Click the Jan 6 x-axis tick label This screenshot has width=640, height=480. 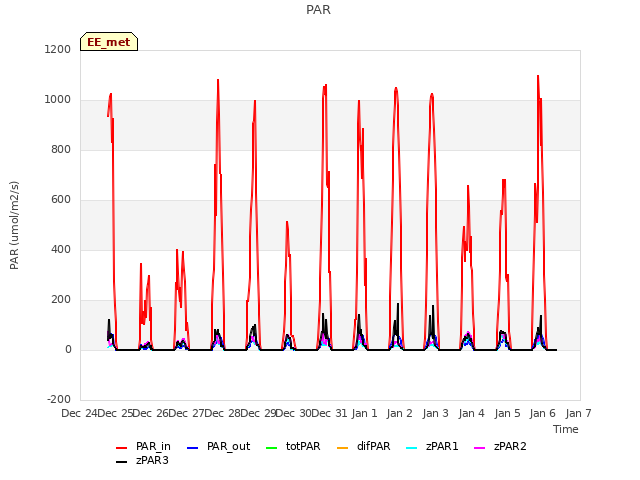pos(542,413)
